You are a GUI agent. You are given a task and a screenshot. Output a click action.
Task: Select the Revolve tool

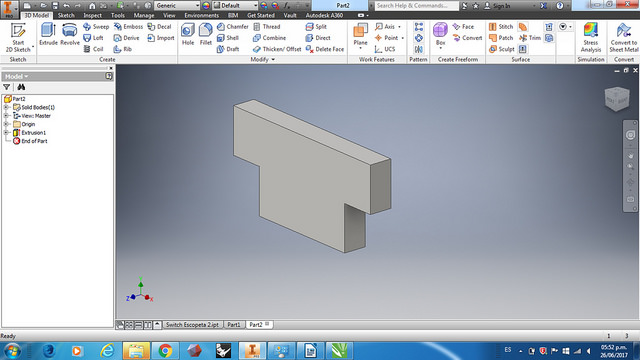pos(70,34)
